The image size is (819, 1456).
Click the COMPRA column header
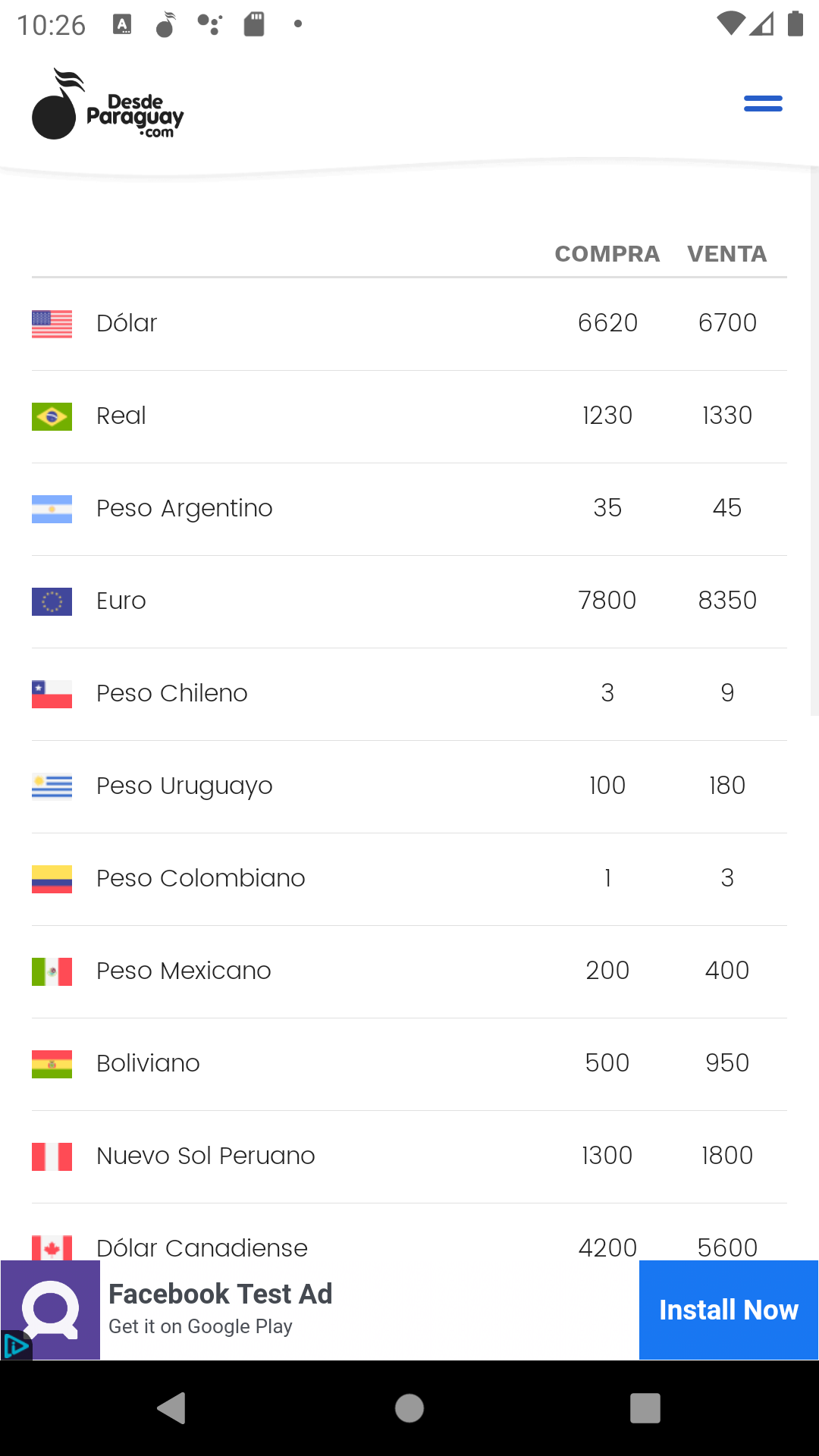tap(607, 254)
